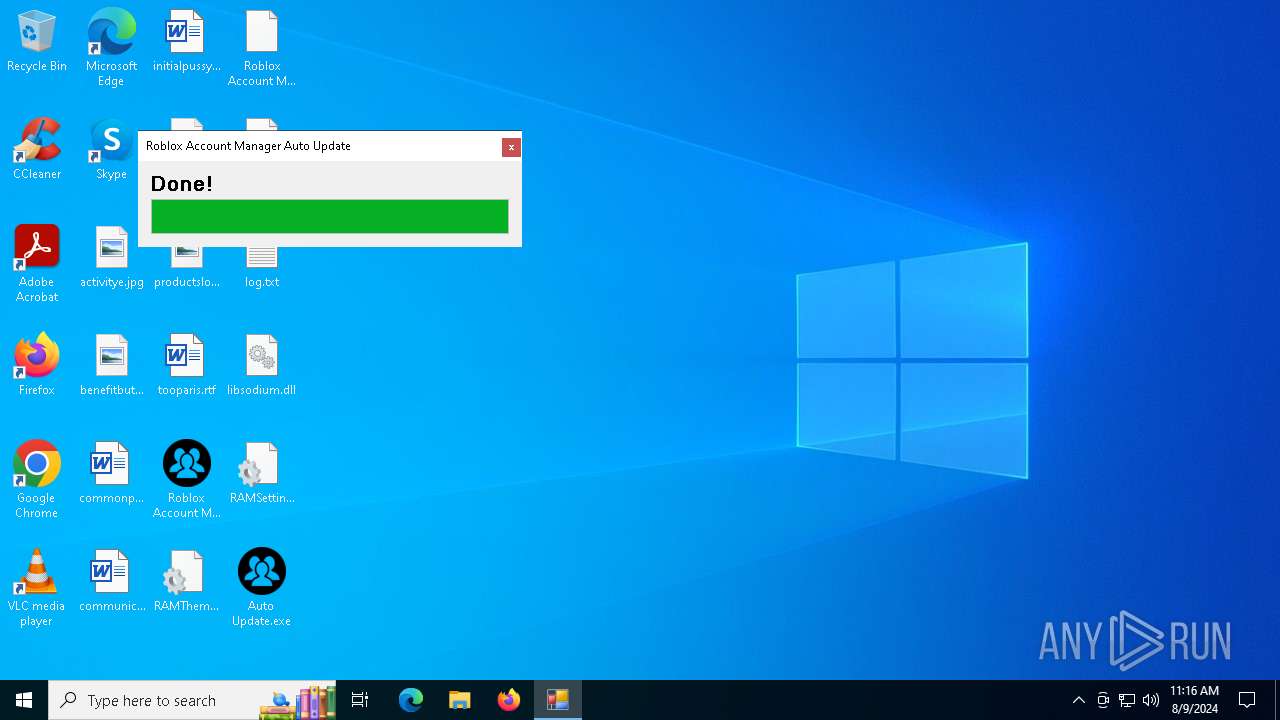Select the Firefox desktop shortcut
1280x720 pixels.
pos(37,366)
